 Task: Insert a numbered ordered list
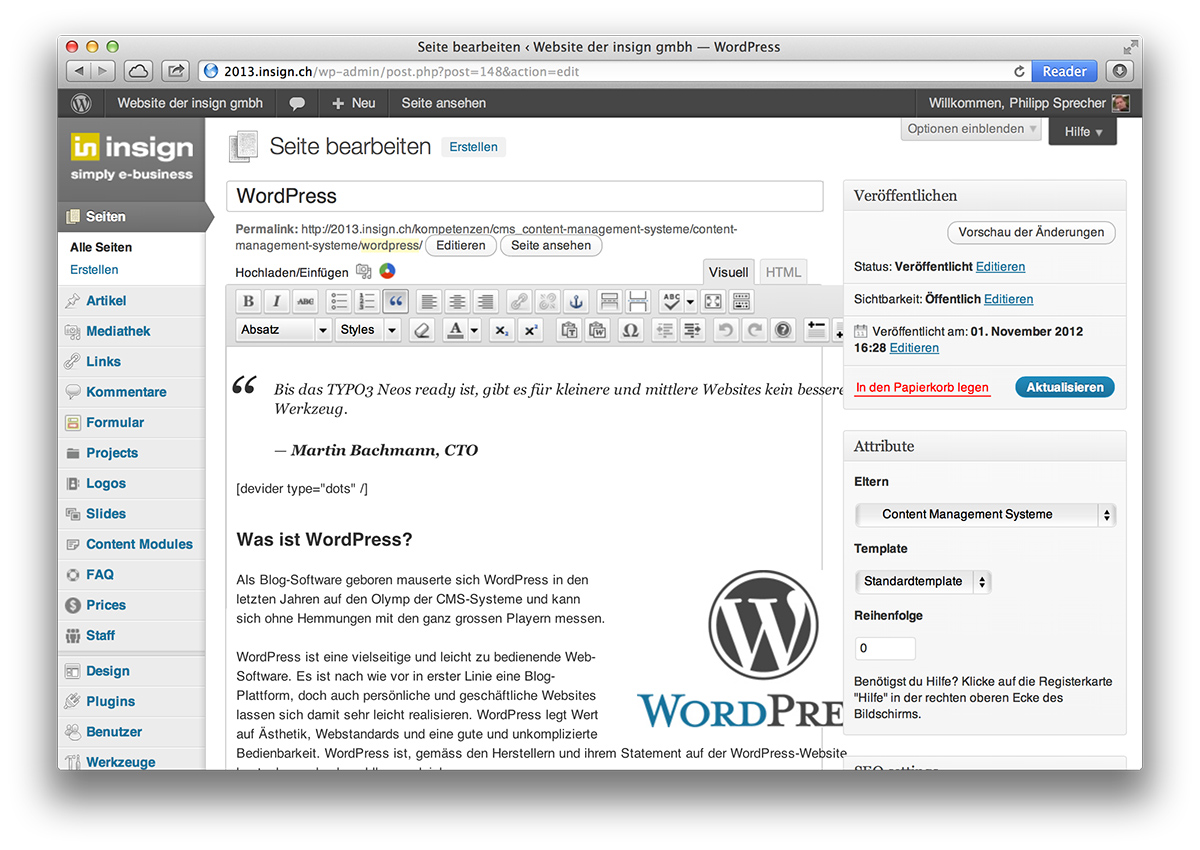click(x=367, y=301)
